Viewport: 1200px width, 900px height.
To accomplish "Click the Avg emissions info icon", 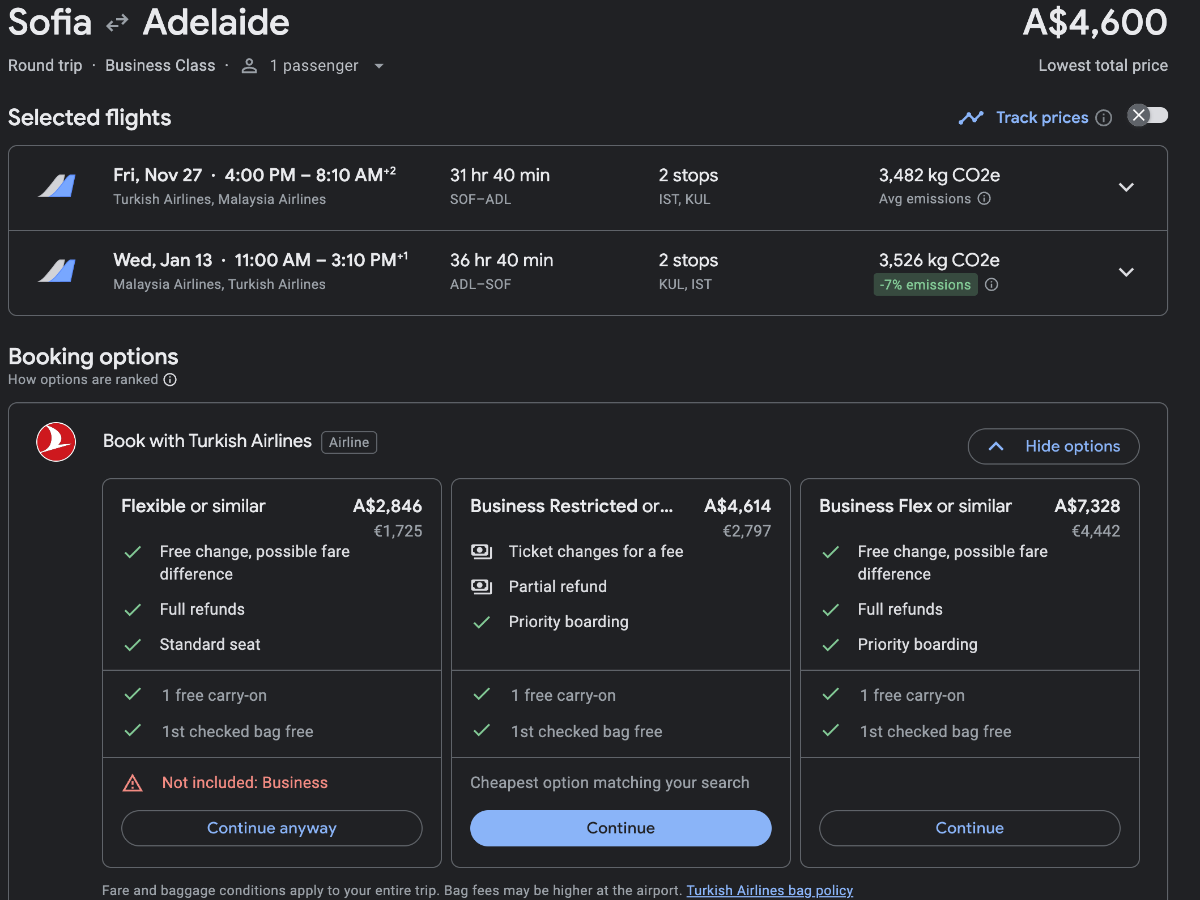I will 984,199.
